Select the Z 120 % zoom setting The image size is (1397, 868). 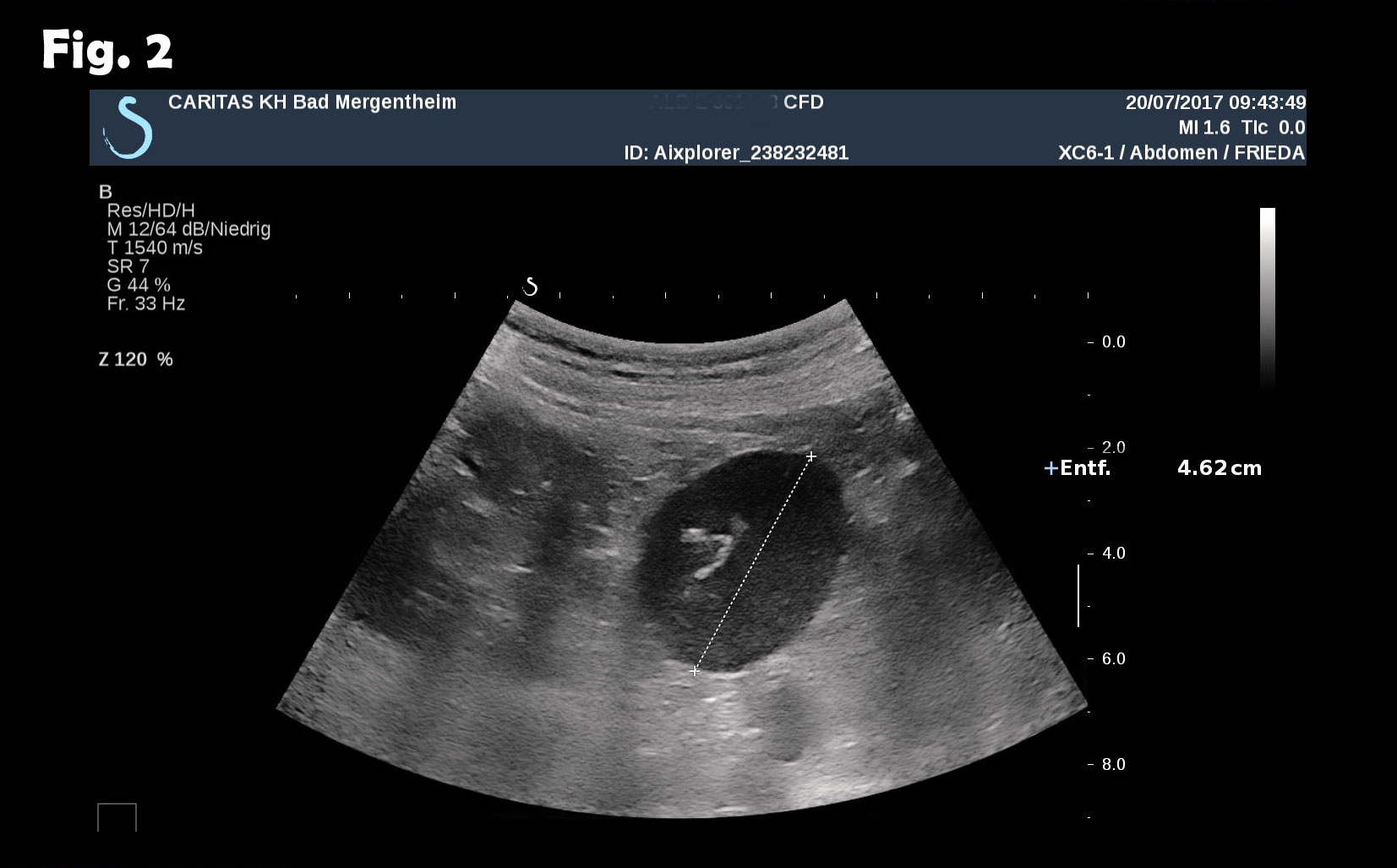pyautogui.click(x=135, y=359)
